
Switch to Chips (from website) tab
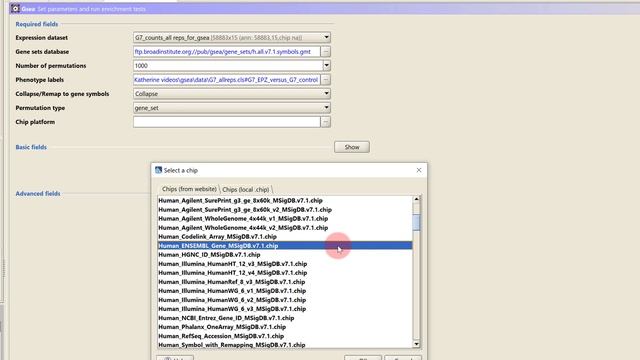point(189,189)
